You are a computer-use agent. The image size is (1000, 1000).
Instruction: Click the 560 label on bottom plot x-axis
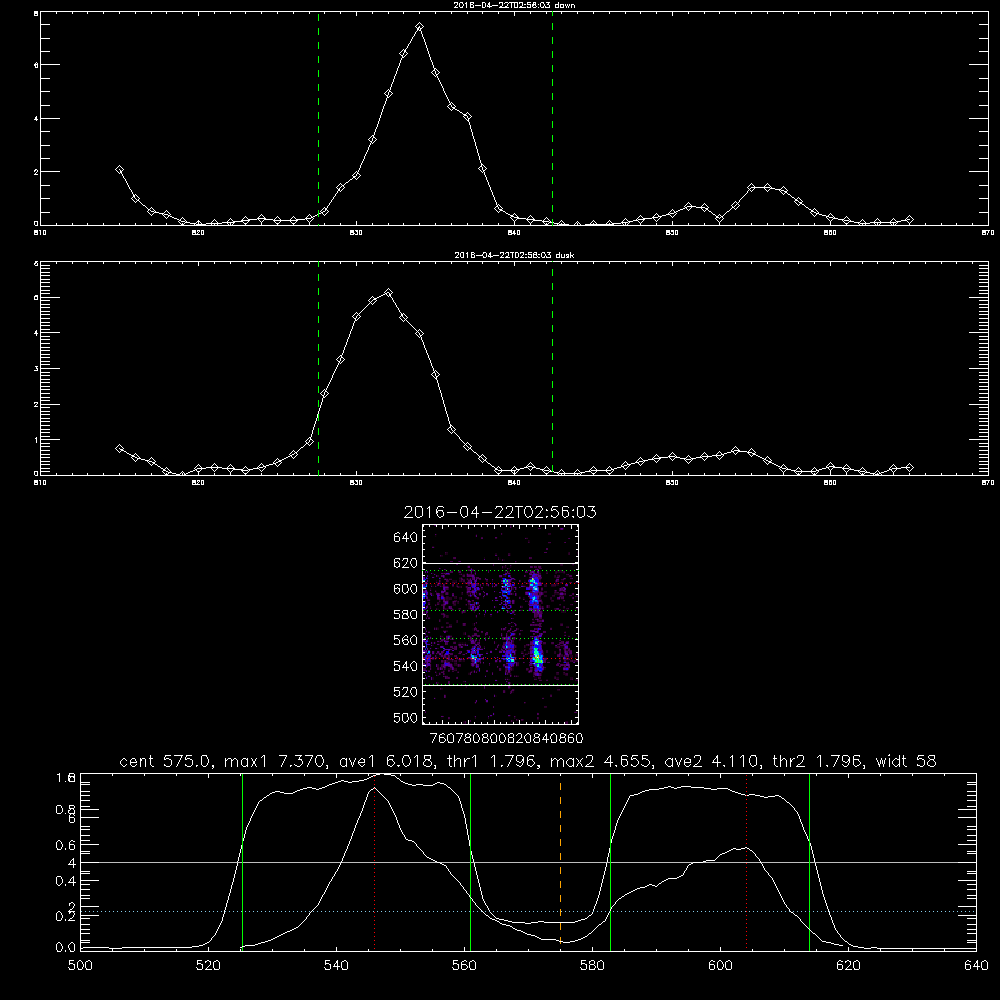coord(464,966)
